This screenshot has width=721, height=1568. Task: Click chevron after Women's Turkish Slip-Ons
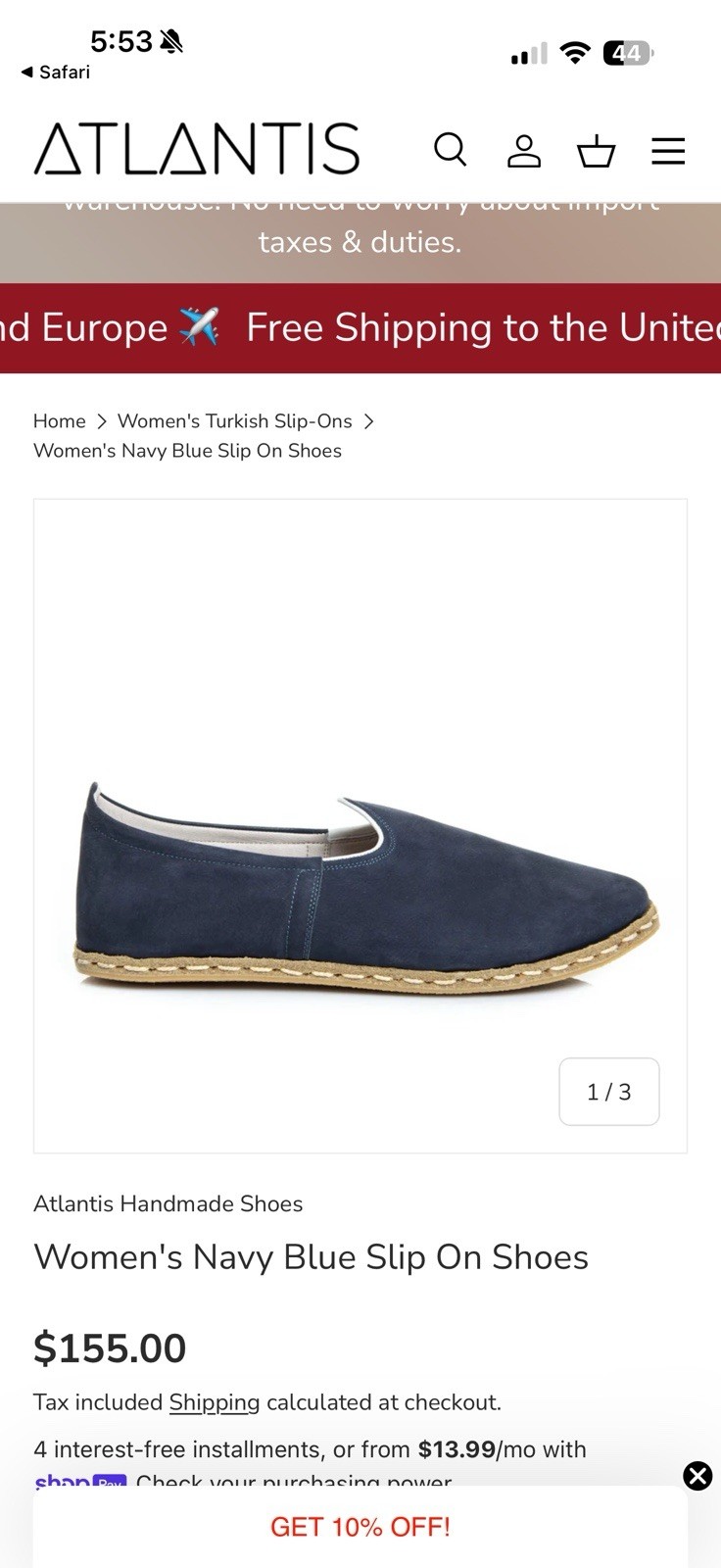click(368, 421)
